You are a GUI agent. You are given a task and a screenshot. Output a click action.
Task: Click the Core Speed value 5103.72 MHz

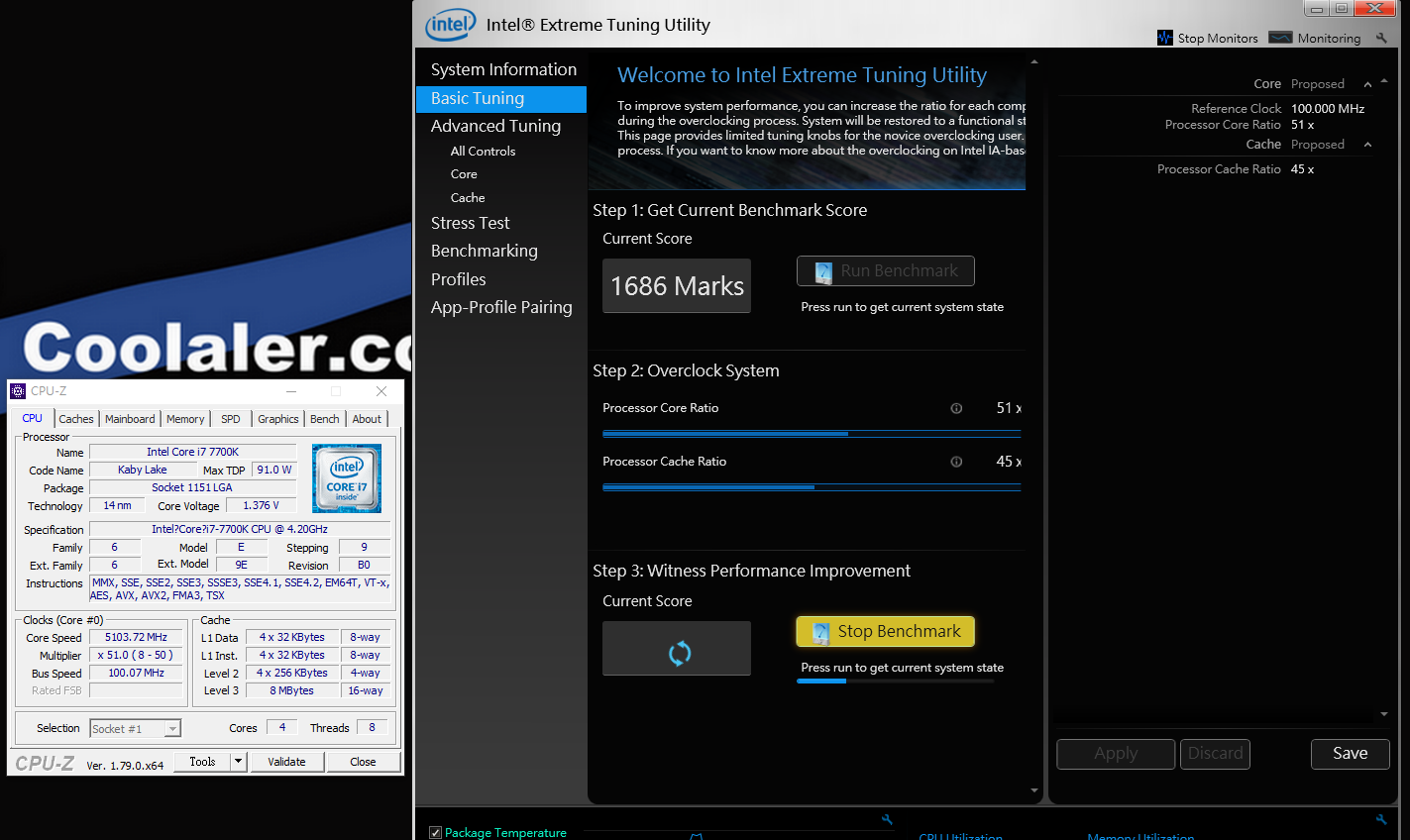coord(136,638)
